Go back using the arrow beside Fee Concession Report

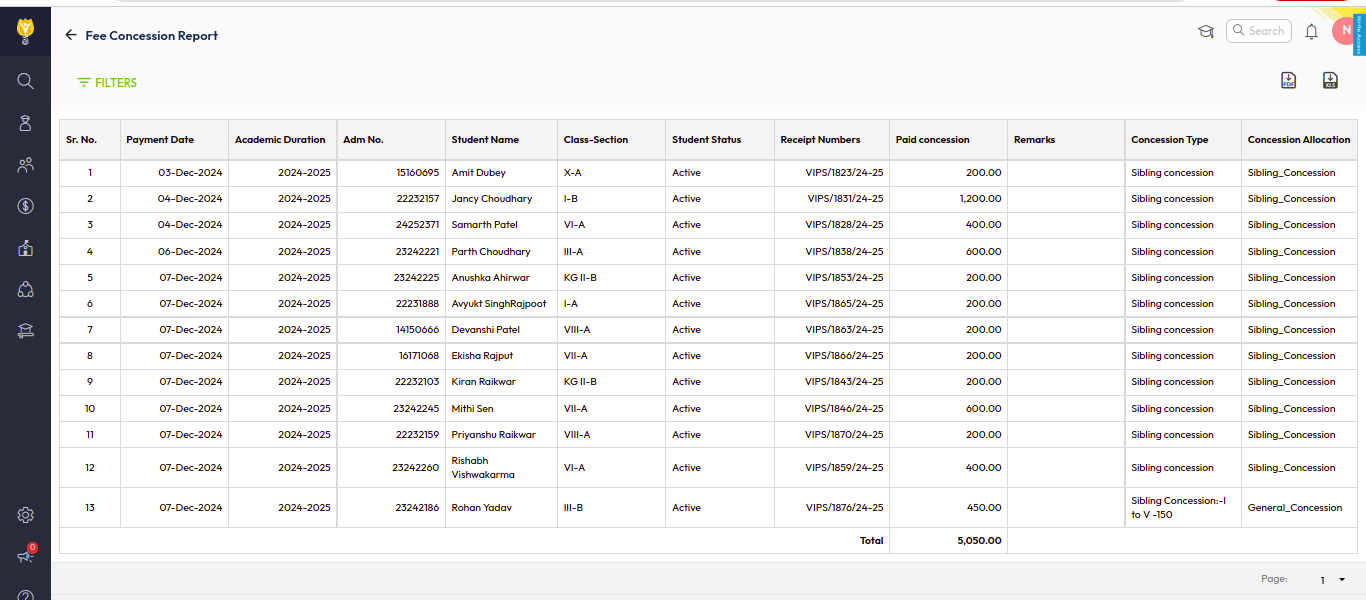[70, 35]
